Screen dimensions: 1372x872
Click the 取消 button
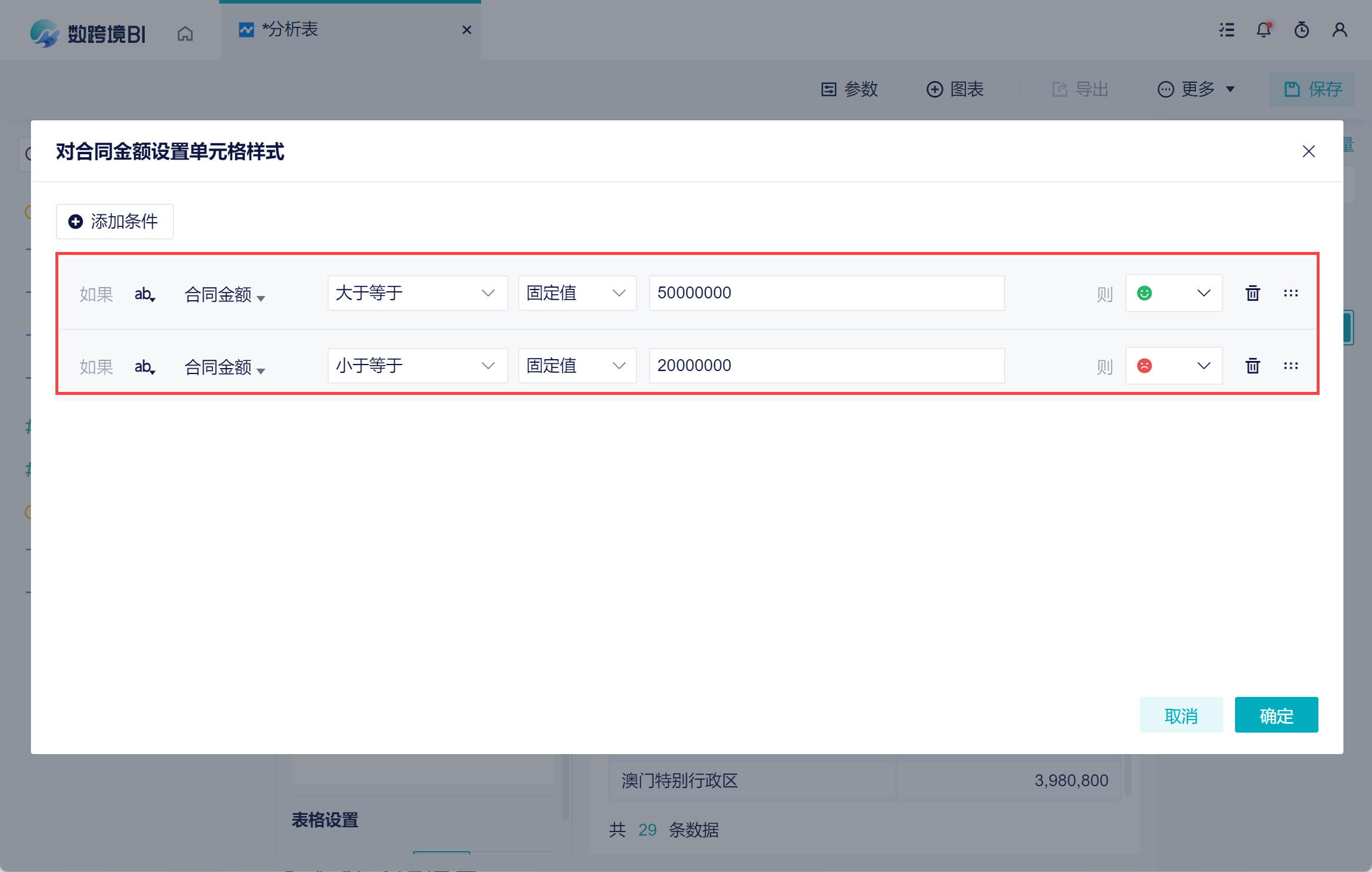pos(1180,715)
